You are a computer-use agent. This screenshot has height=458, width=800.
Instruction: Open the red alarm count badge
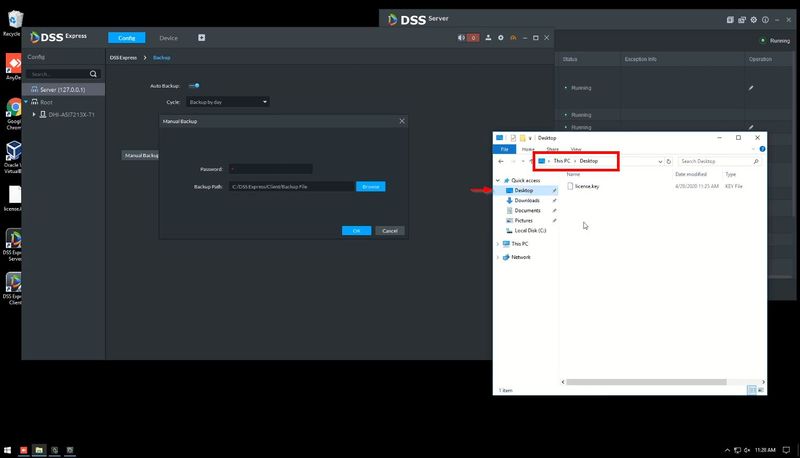473,38
